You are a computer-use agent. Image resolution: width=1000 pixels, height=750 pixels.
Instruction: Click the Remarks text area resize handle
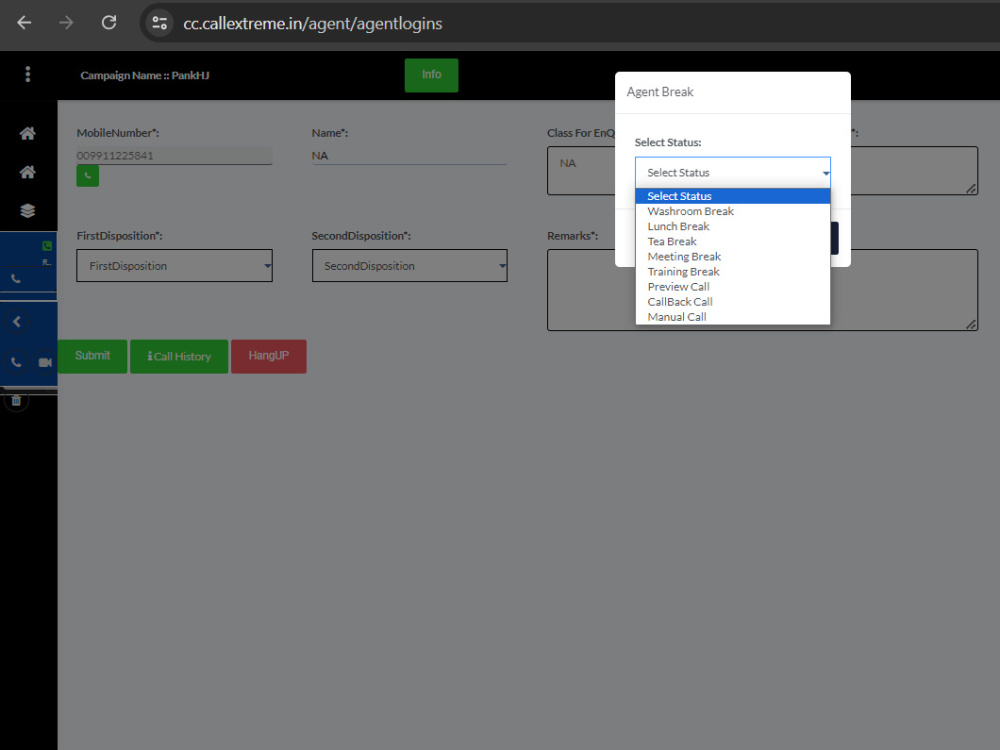coord(971,324)
